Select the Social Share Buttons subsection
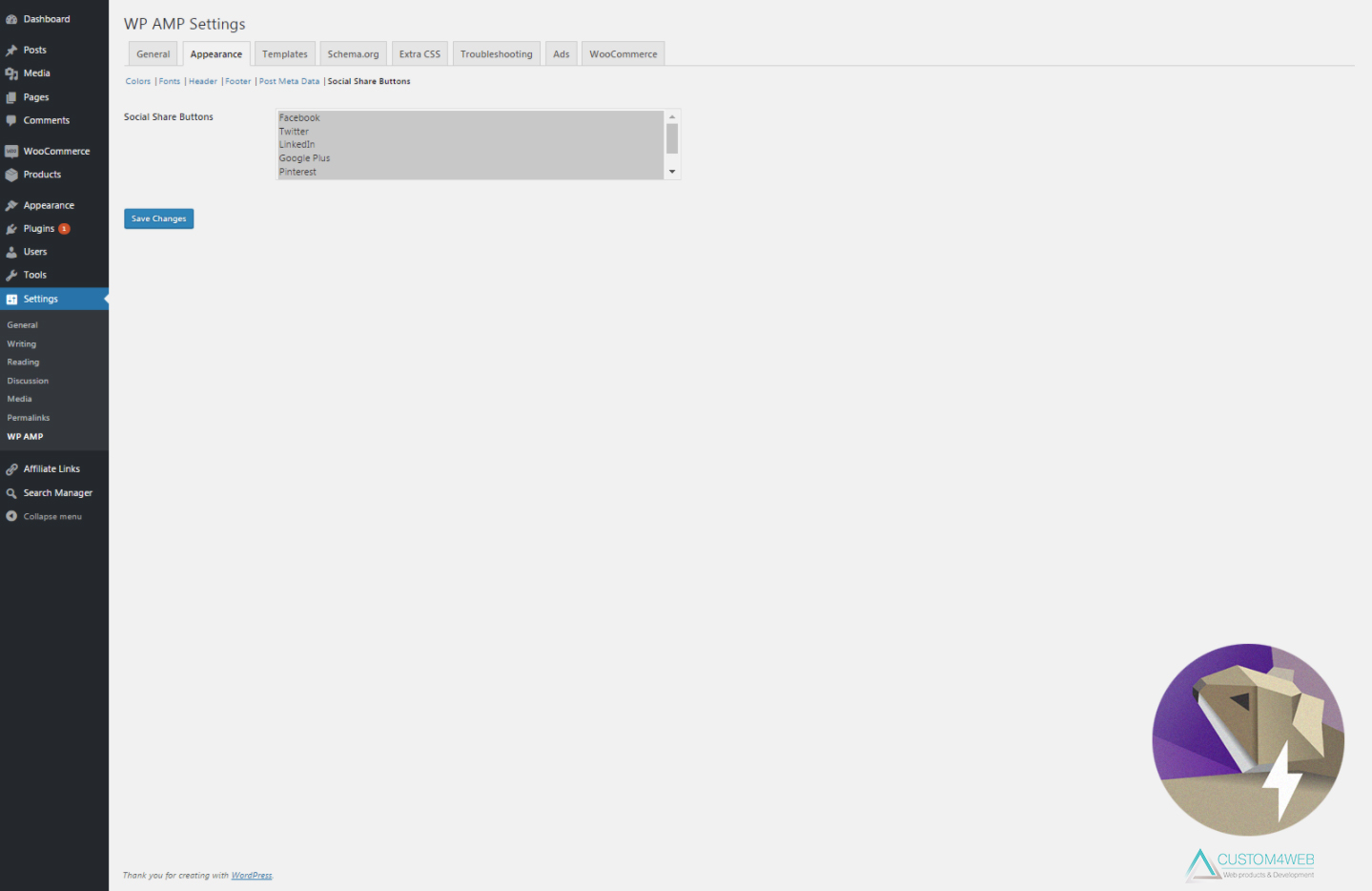Screen dimensions: 1372x891 click(369, 81)
